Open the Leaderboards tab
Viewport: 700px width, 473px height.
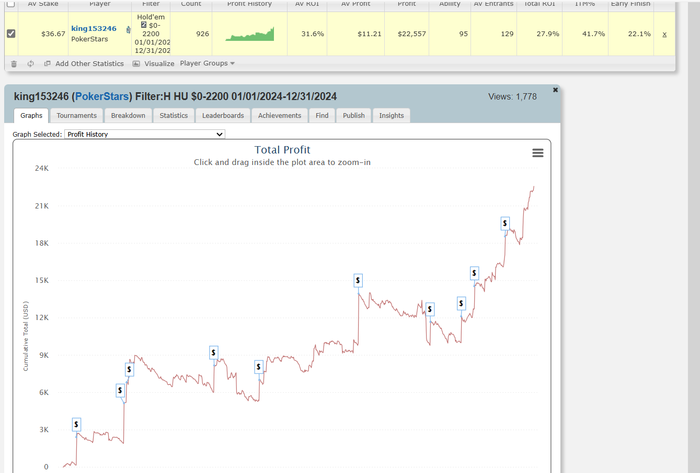pos(223,115)
